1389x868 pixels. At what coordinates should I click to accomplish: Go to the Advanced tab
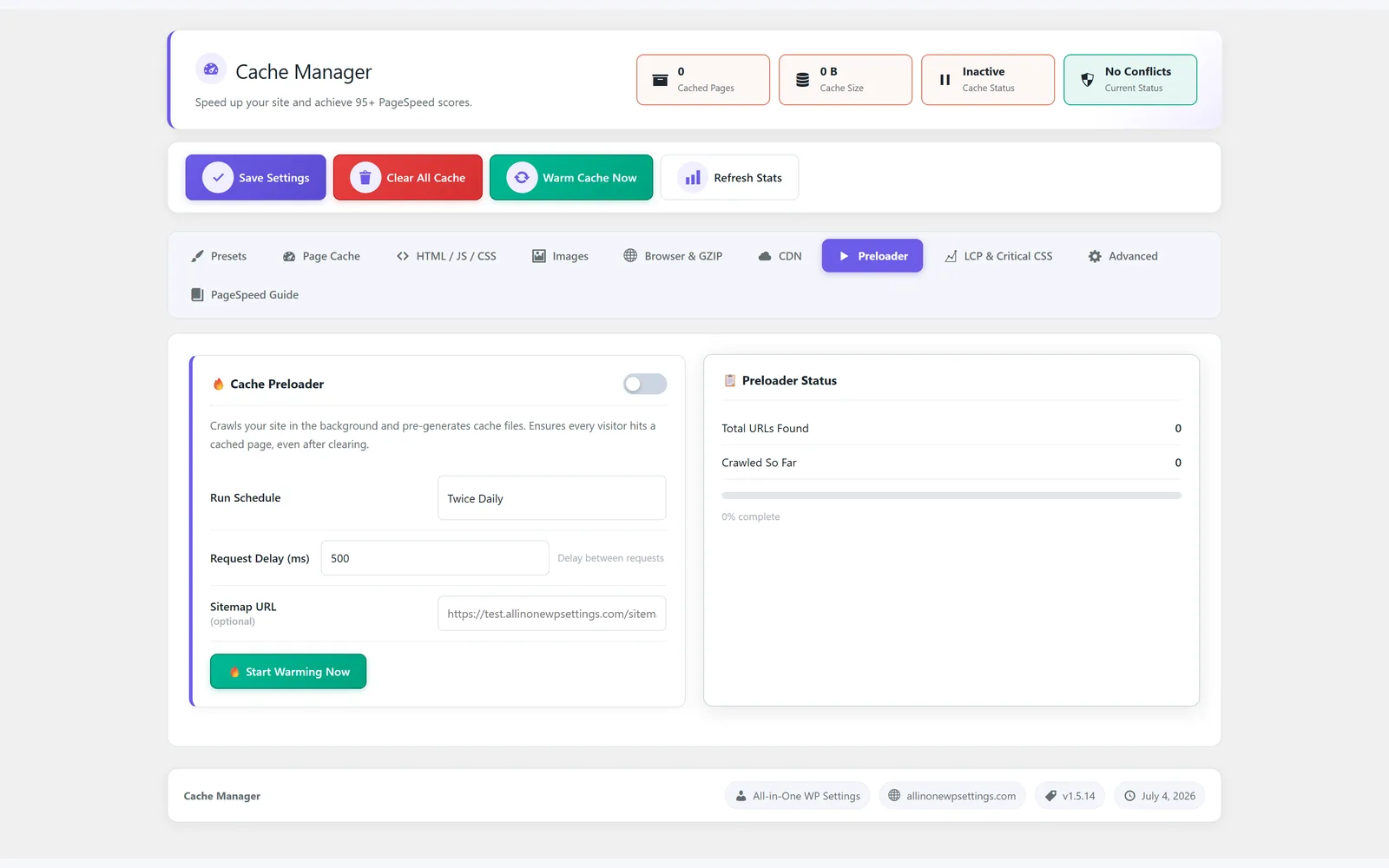click(x=1122, y=256)
